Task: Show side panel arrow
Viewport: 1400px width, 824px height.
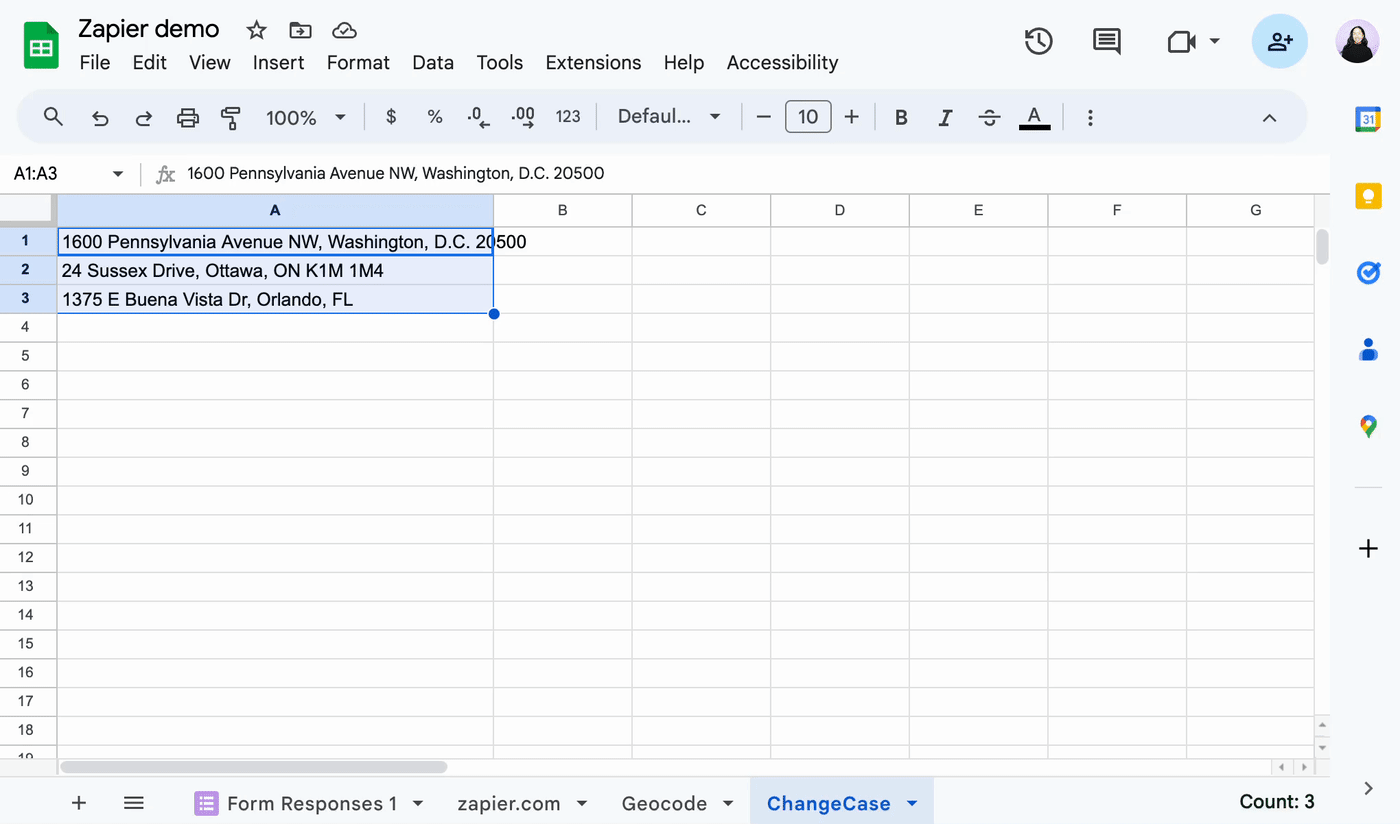Action: tap(1368, 789)
